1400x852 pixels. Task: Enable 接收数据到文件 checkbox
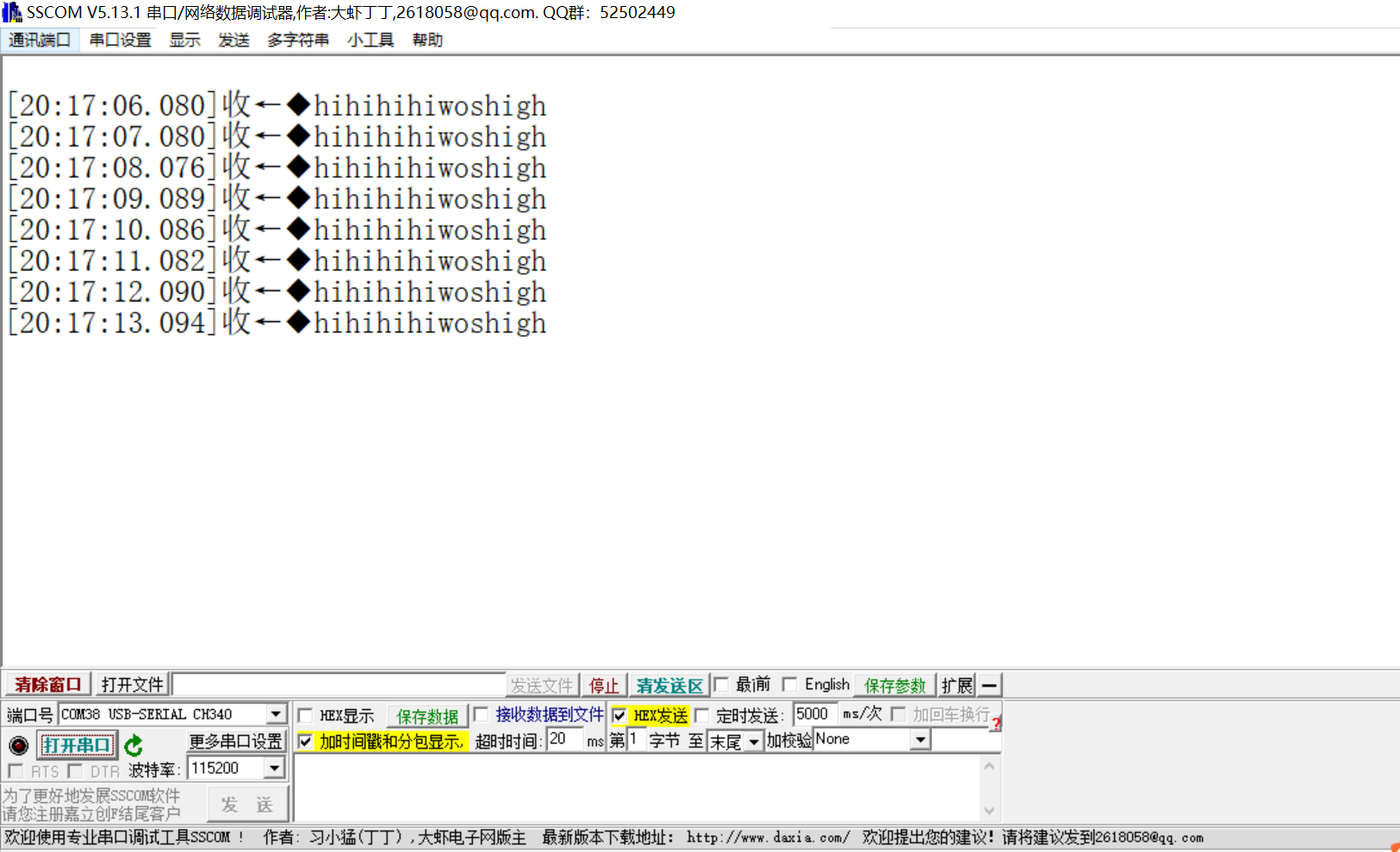tap(481, 714)
